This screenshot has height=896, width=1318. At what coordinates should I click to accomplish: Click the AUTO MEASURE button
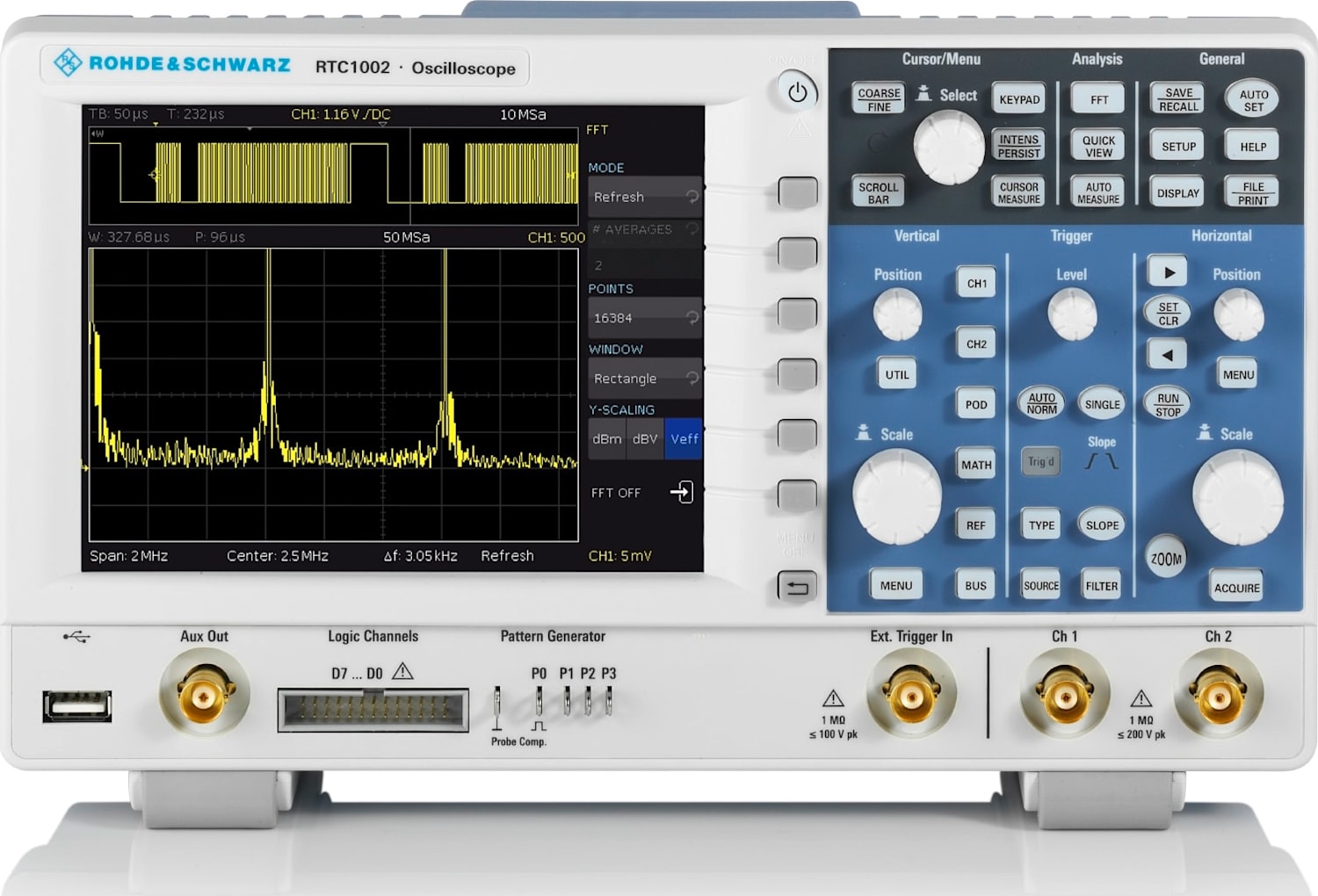[x=1098, y=192]
